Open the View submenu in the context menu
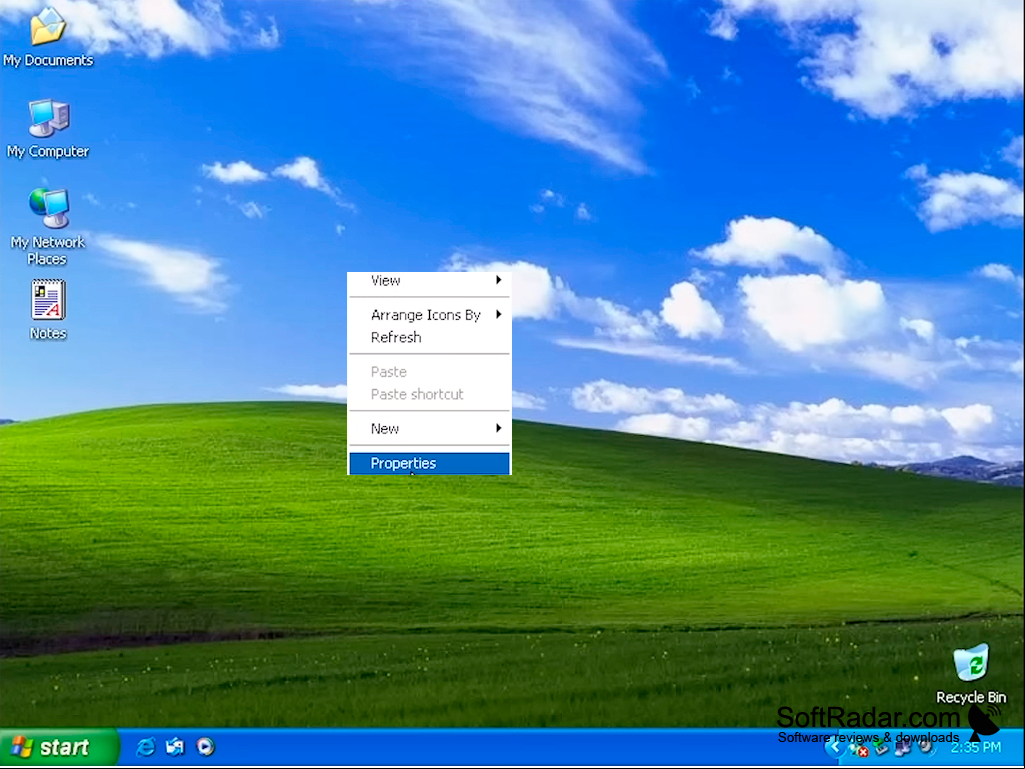This screenshot has width=1025, height=769. coord(429,281)
